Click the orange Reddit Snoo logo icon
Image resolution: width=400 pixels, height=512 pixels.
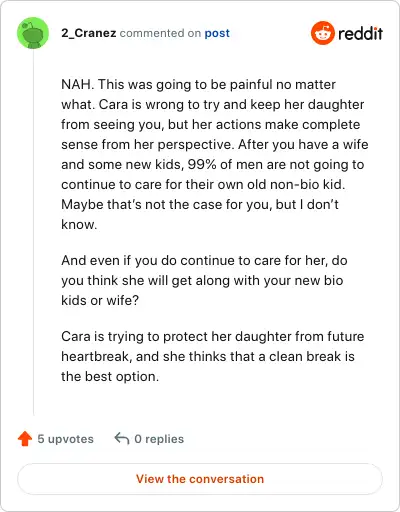(322, 33)
